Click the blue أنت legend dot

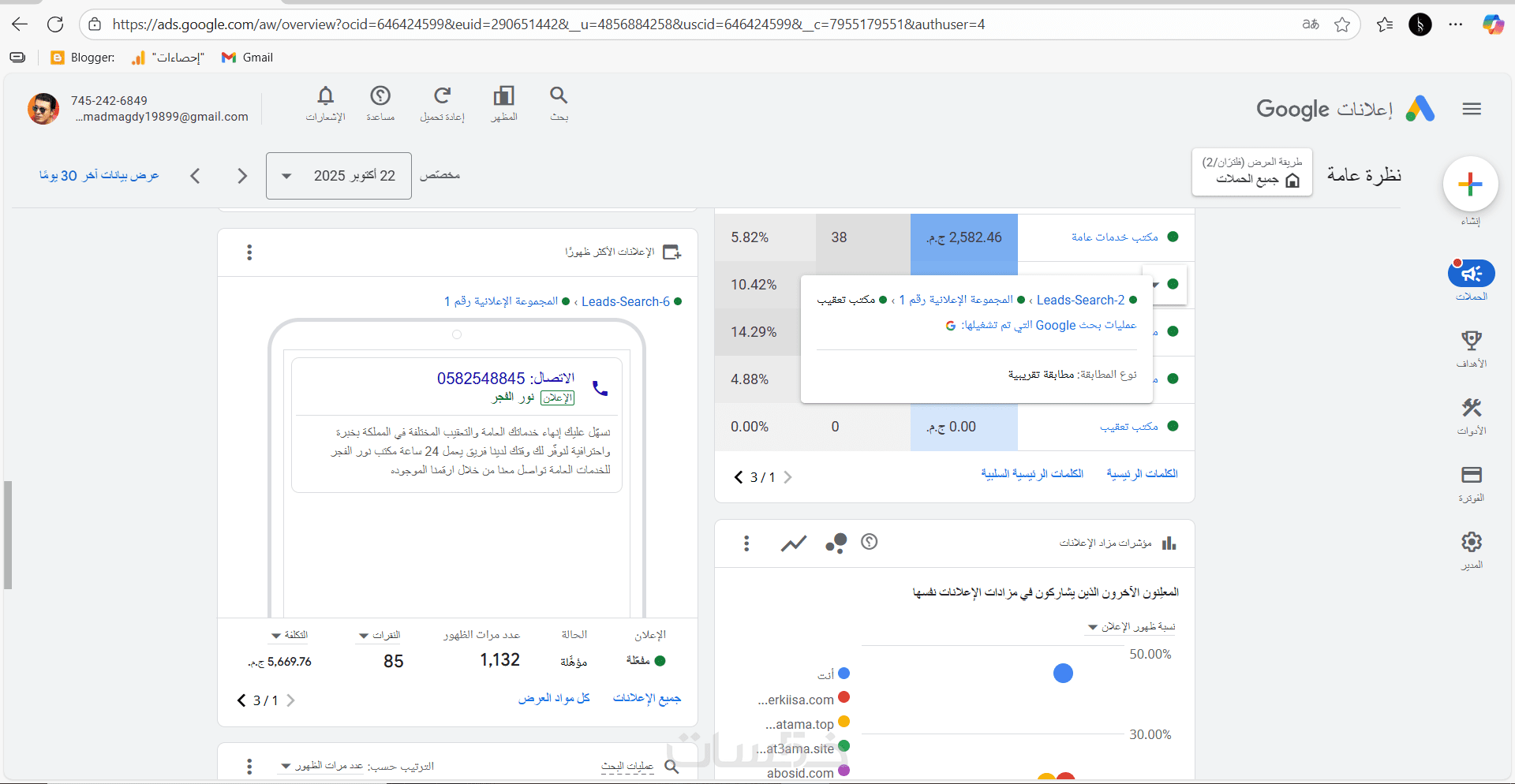pyautogui.click(x=844, y=674)
